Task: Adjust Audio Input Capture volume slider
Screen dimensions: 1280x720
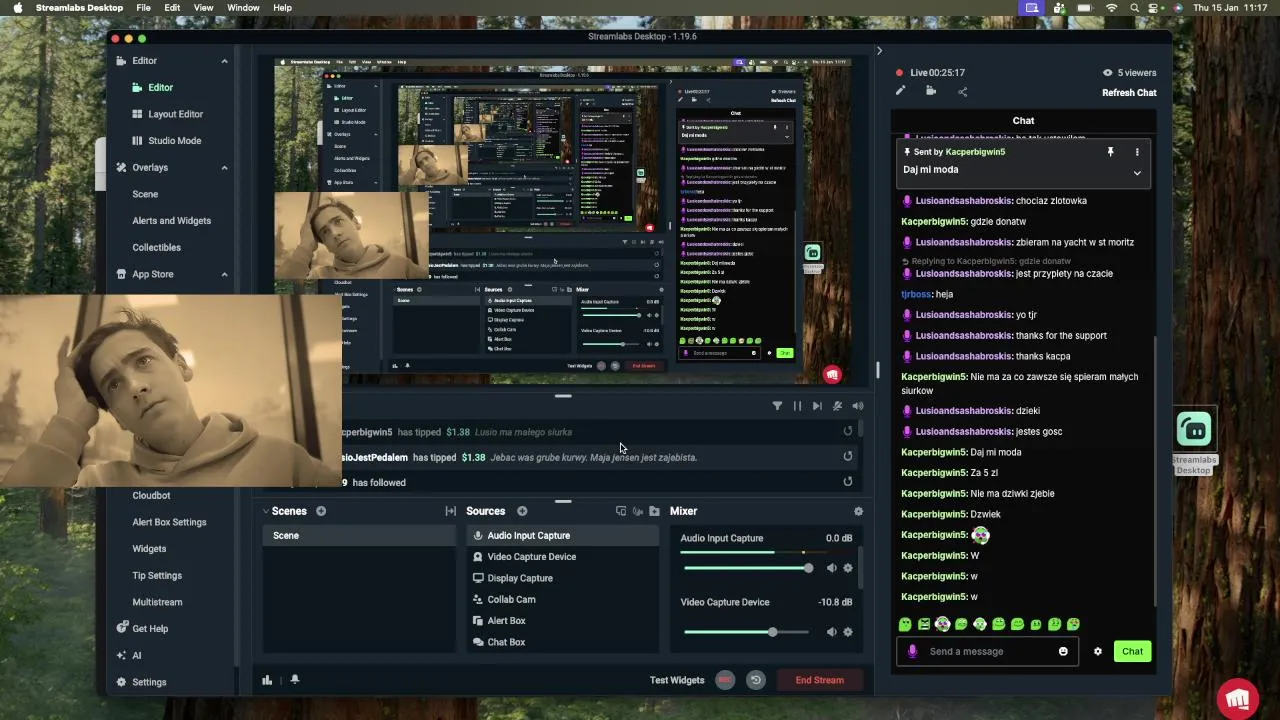Action: pos(748,568)
